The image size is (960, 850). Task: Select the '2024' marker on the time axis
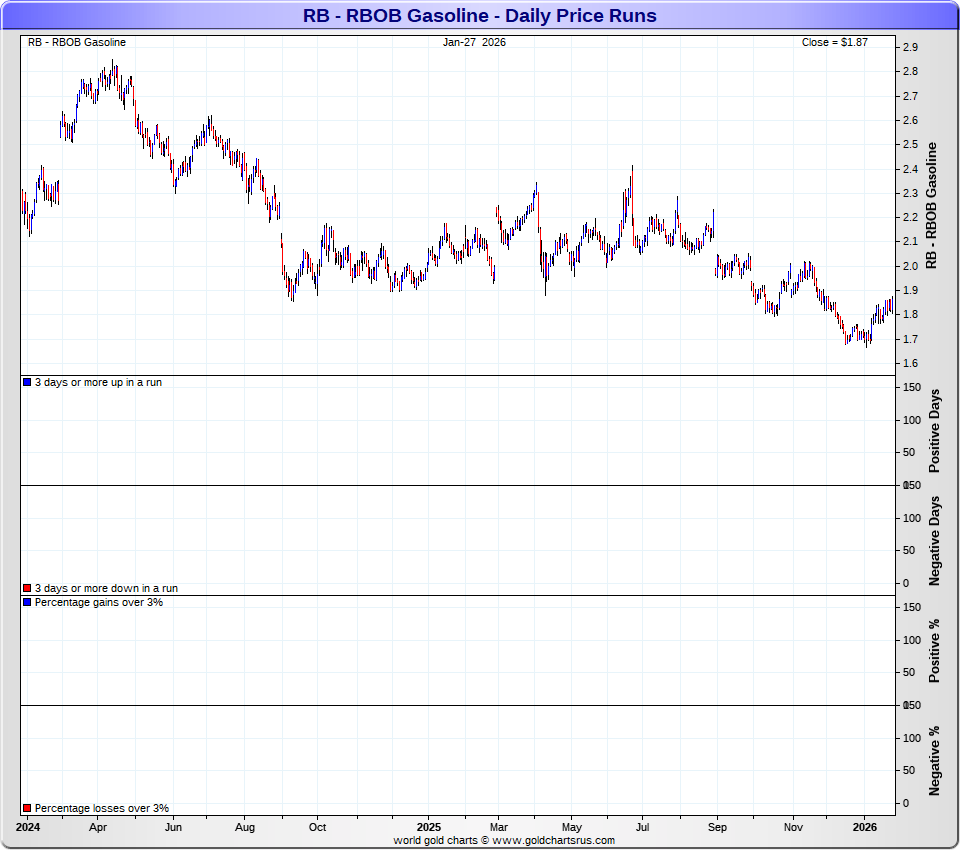pos(28,828)
